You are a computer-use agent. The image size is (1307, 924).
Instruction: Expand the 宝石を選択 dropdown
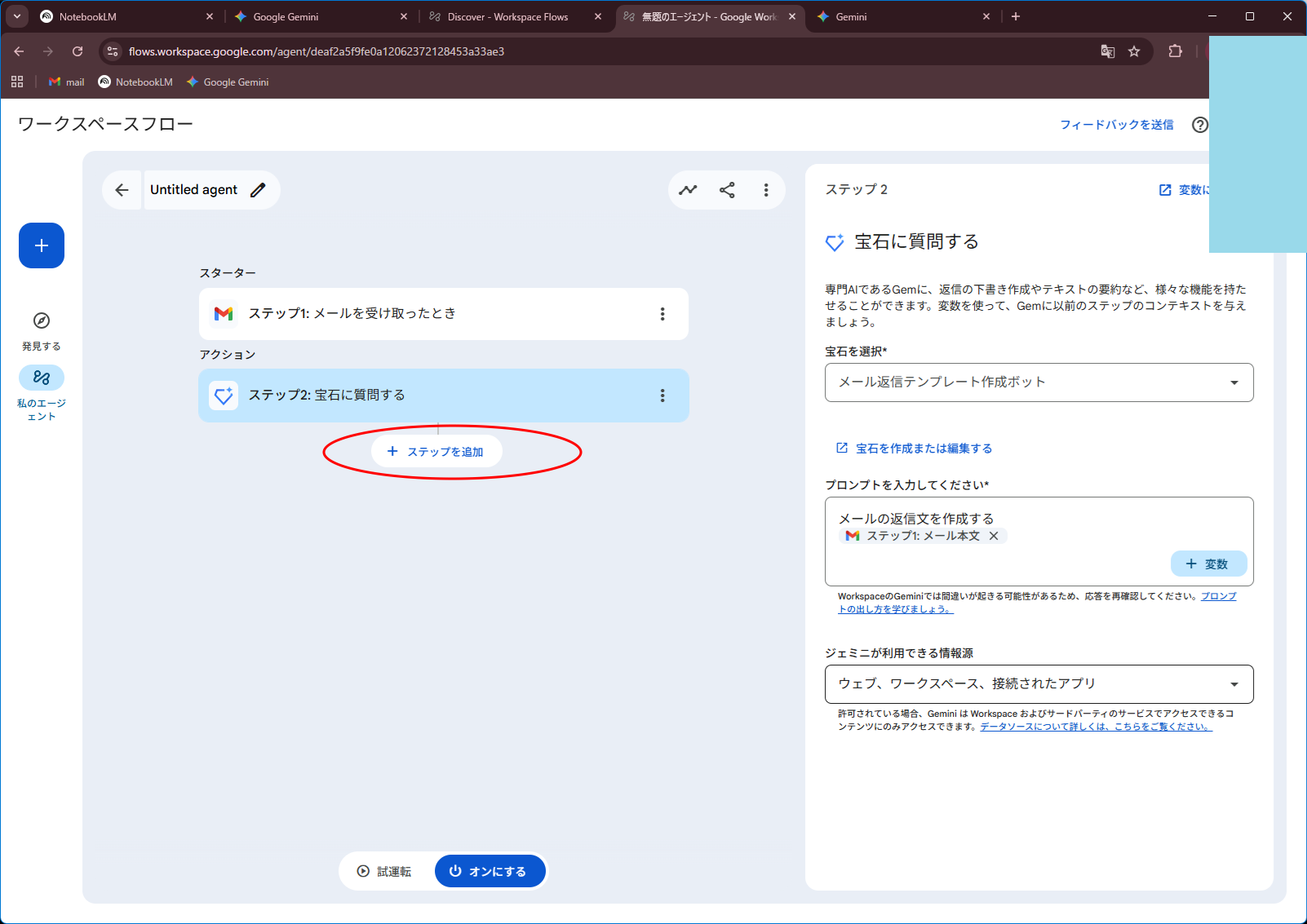[x=1038, y=382]
